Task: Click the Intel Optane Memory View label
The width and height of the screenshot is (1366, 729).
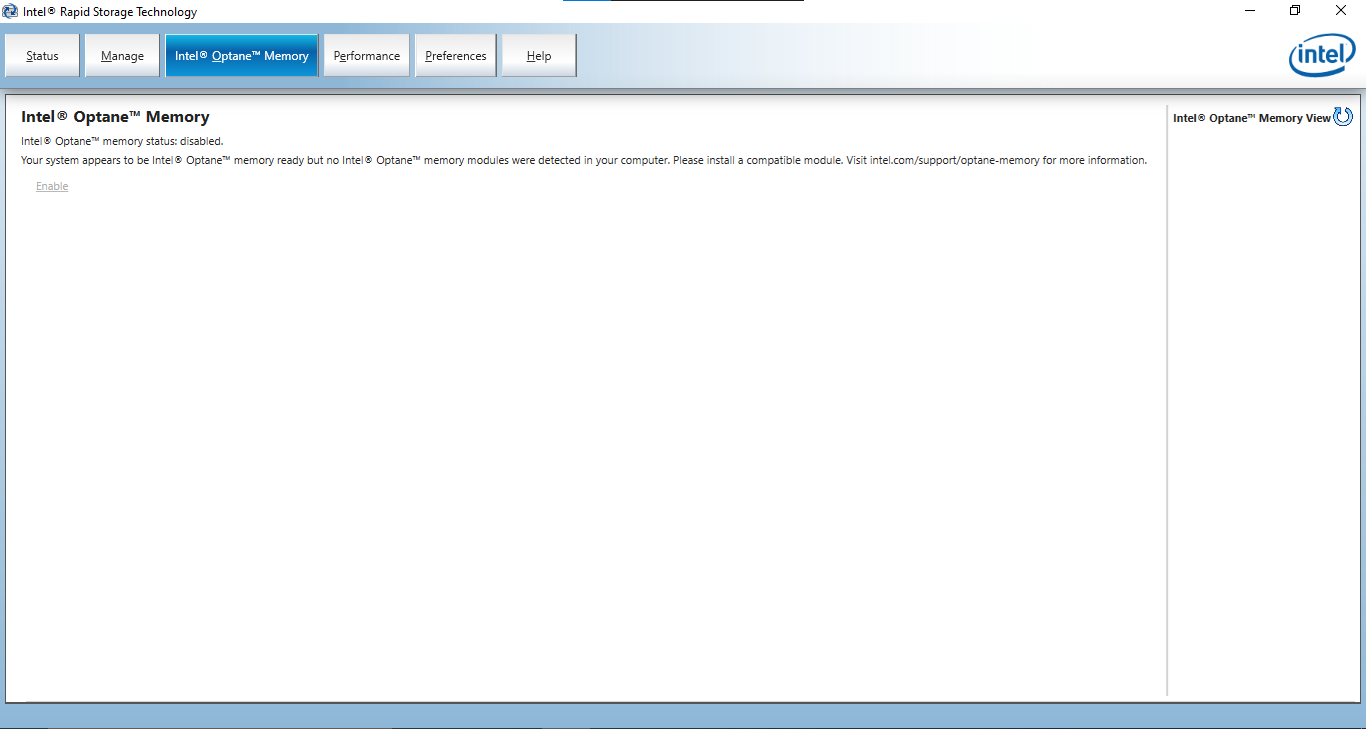Action: coord(1251,118)
